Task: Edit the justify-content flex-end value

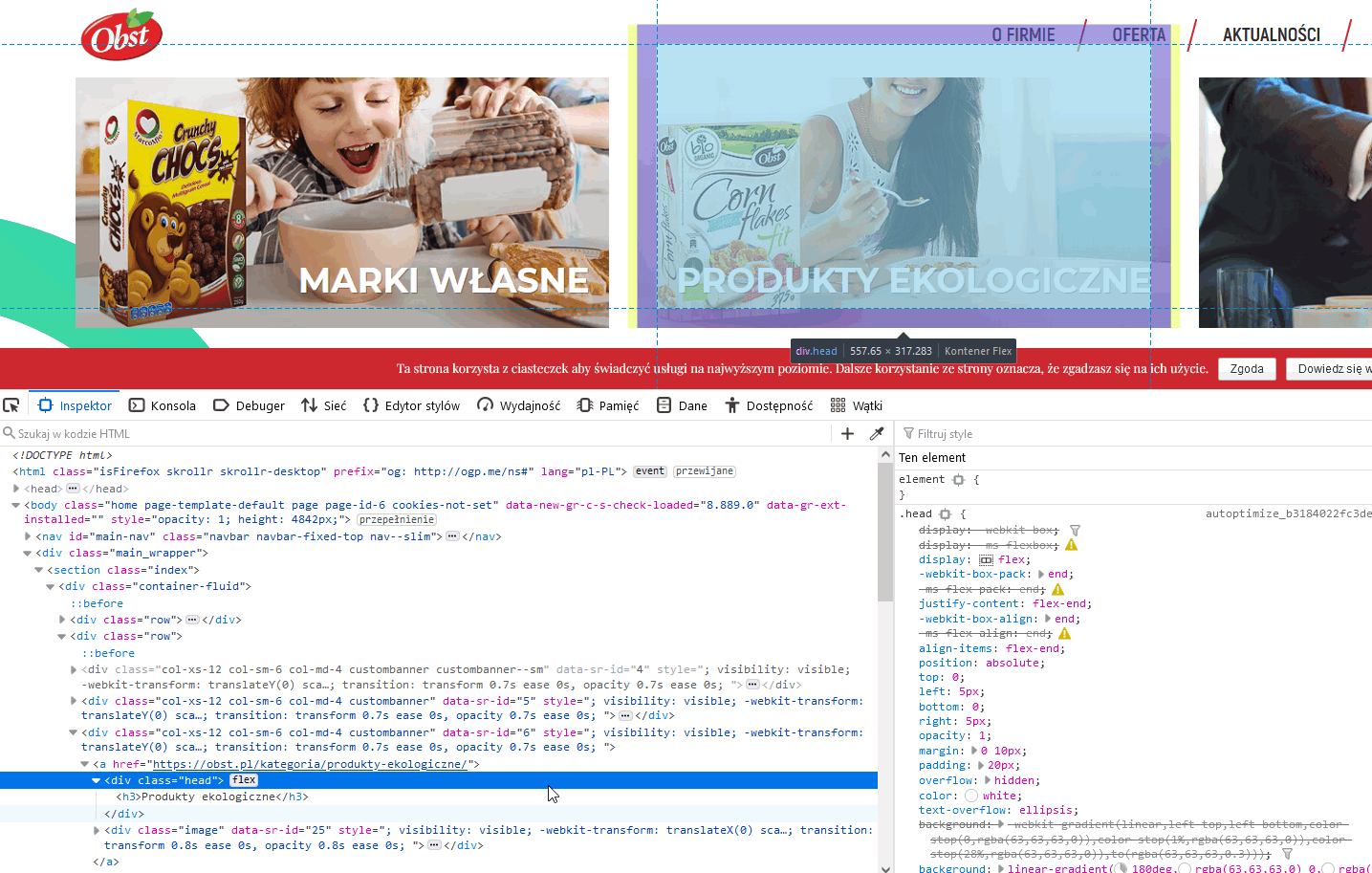Action: (x=1059, y=604)
